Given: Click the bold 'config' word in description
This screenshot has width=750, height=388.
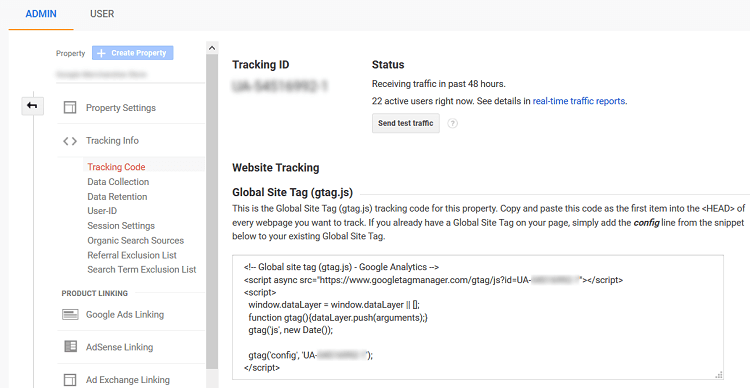Looking at the screenshot, I should (x=646, y=222).
